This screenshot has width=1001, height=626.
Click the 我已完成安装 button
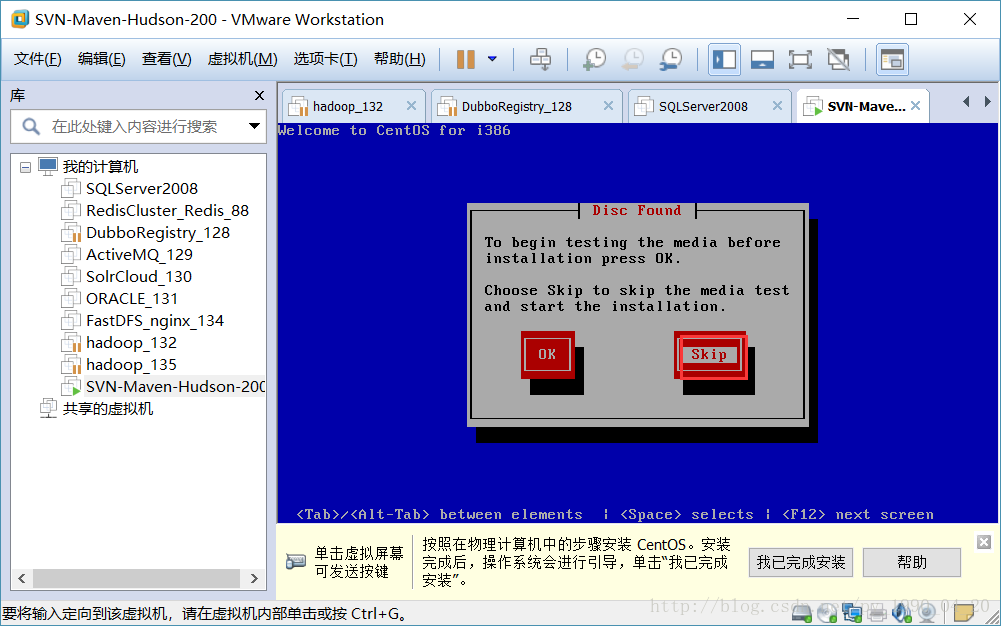point(801,563)
